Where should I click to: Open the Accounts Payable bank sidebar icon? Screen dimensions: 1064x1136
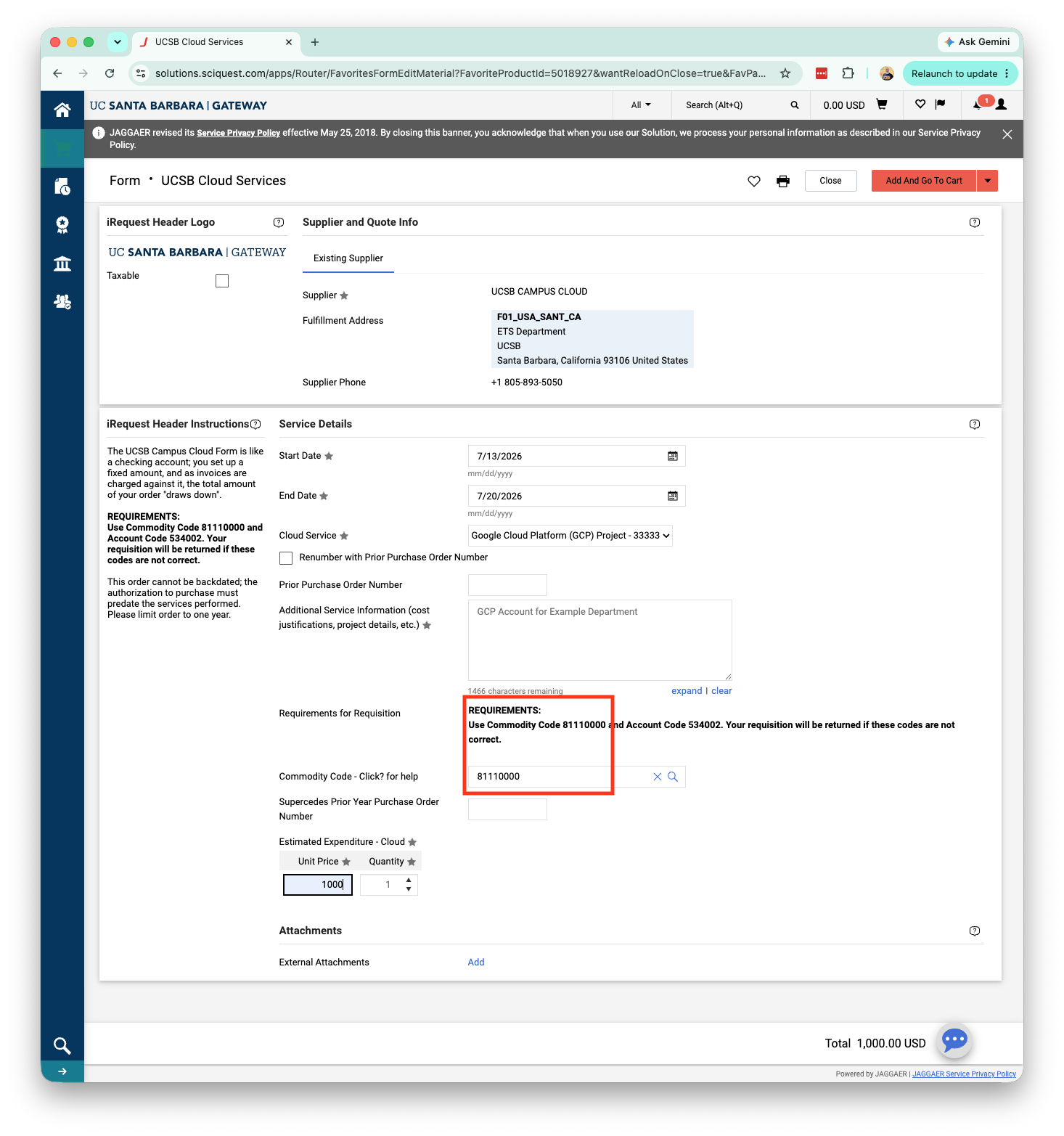[62, 263]
